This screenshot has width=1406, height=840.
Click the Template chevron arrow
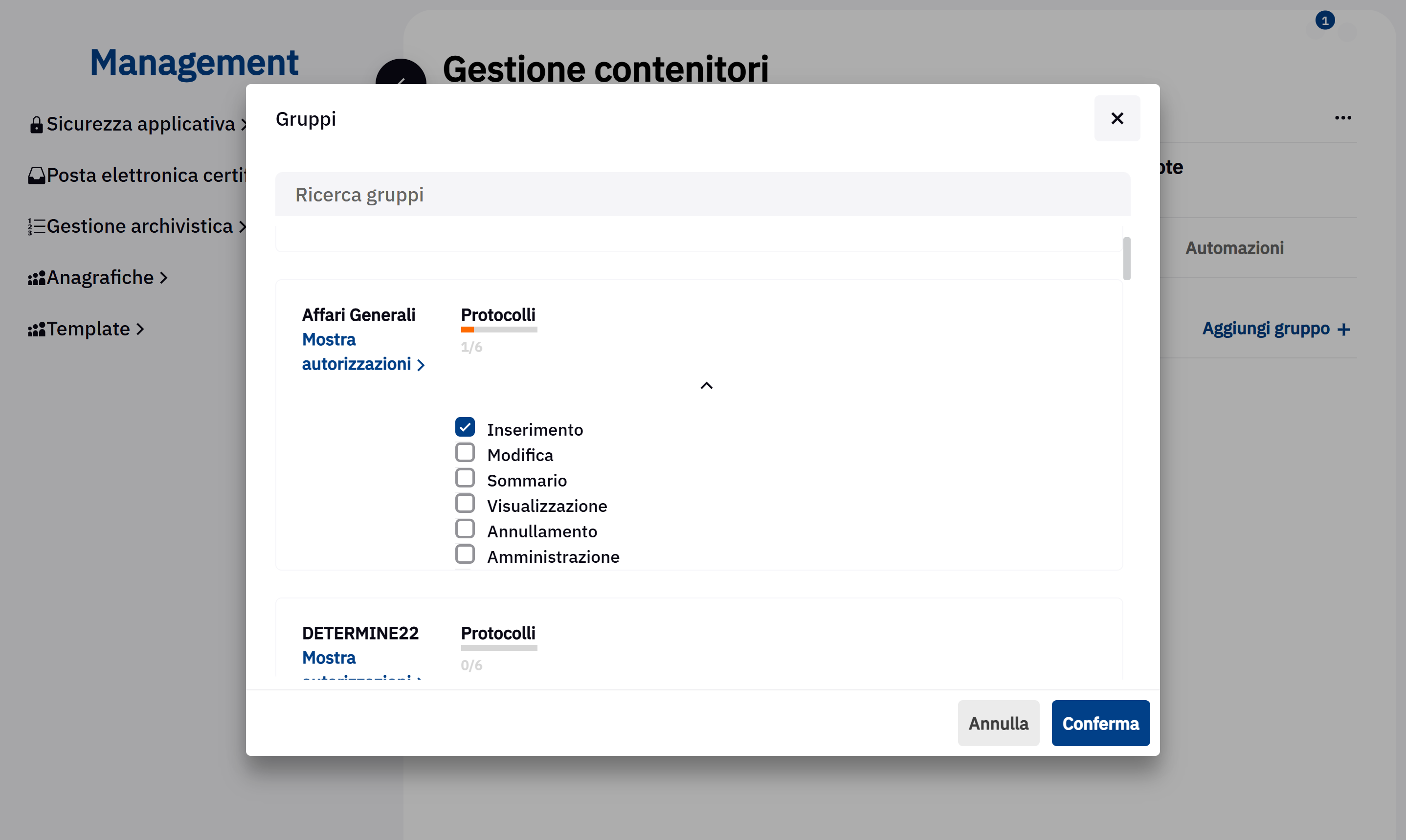[x=140, y=329]
